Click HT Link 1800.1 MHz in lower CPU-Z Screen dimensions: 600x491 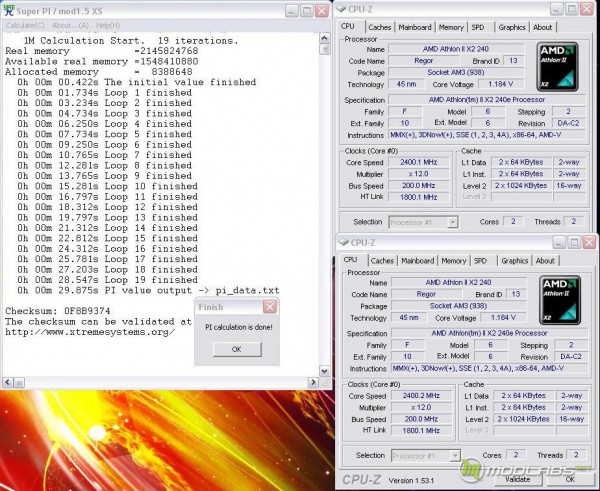(x=421, y=431)
